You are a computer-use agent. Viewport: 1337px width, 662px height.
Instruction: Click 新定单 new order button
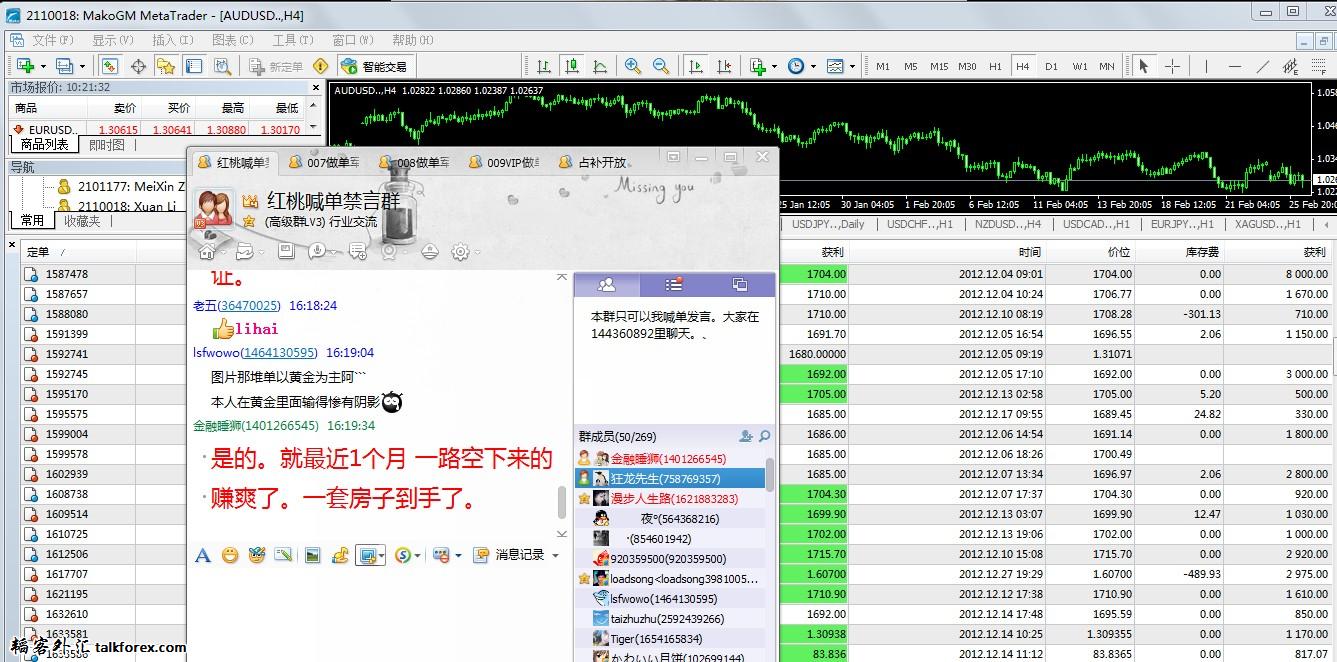tap(274, 66)
